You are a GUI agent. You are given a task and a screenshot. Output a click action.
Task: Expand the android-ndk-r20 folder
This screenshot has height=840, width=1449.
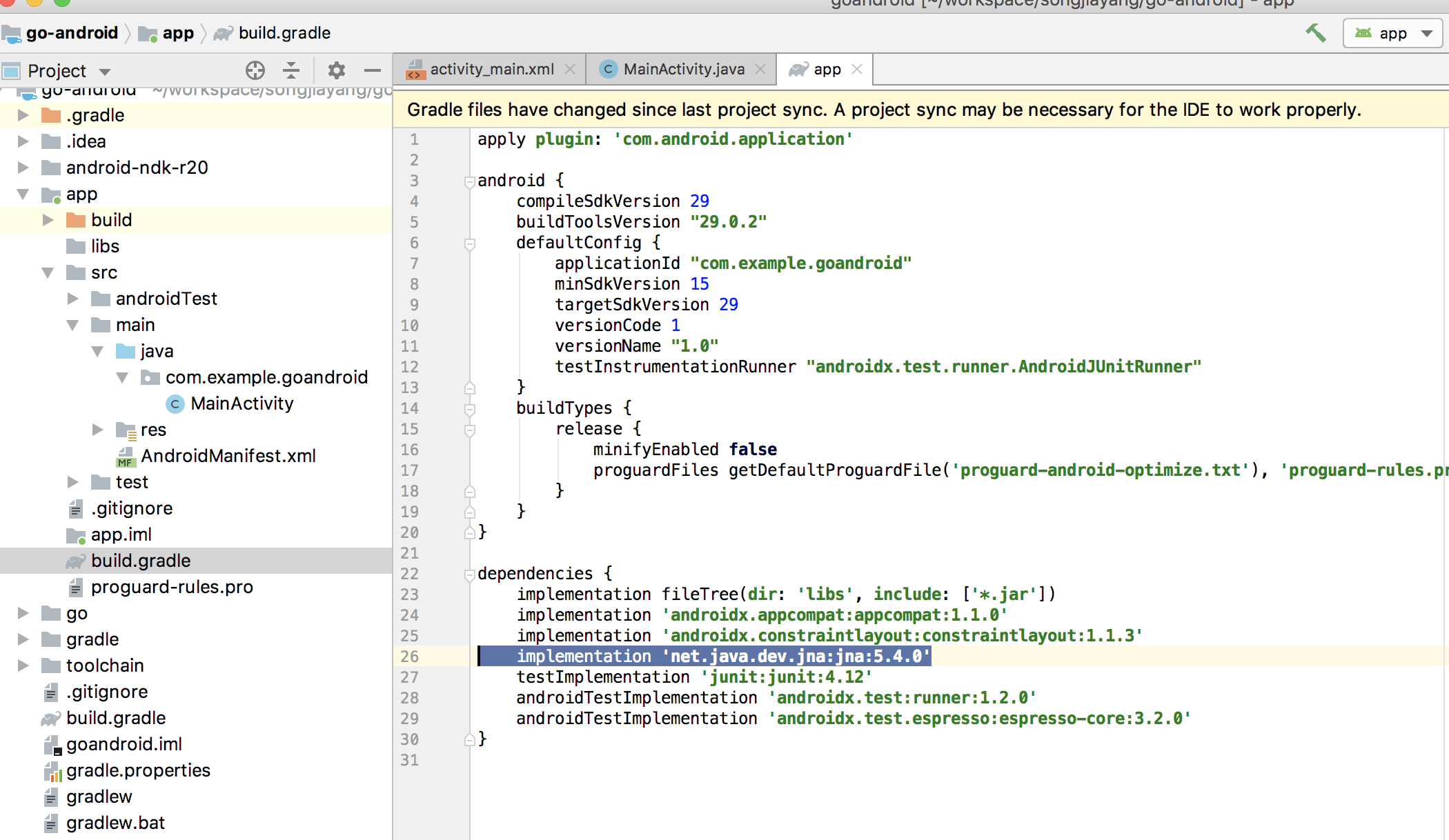click(x=23, y=168)
